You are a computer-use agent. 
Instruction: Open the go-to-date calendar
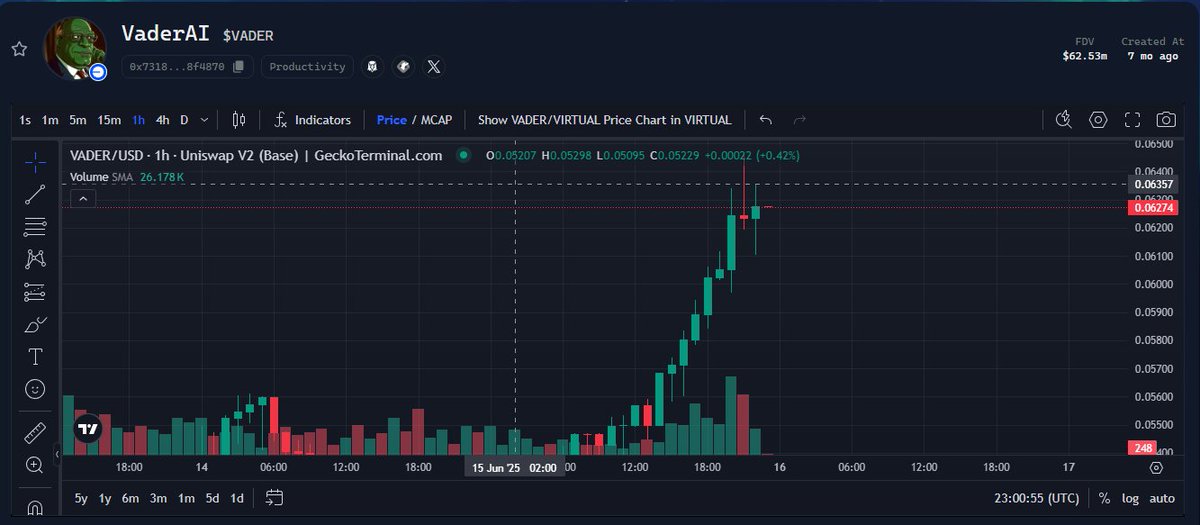pyautogui.click(x=275, y=498)
